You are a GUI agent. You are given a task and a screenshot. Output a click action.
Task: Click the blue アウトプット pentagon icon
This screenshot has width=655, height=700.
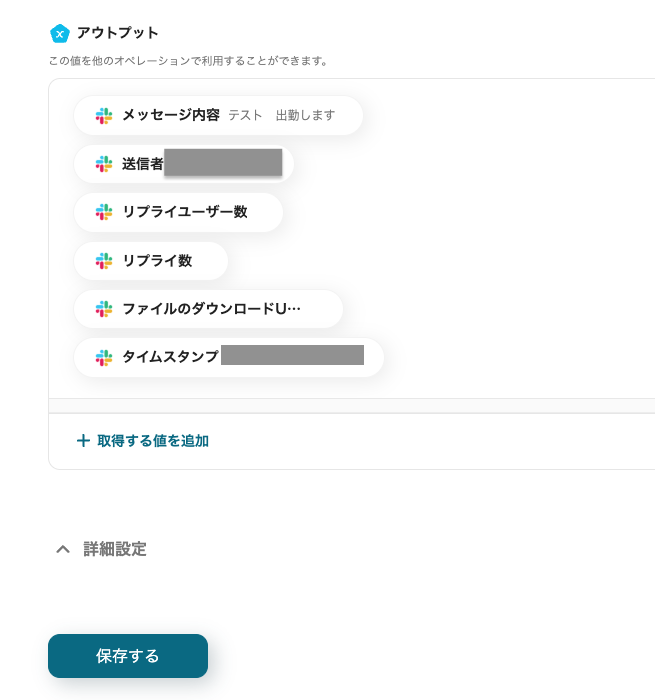(60, 33)
